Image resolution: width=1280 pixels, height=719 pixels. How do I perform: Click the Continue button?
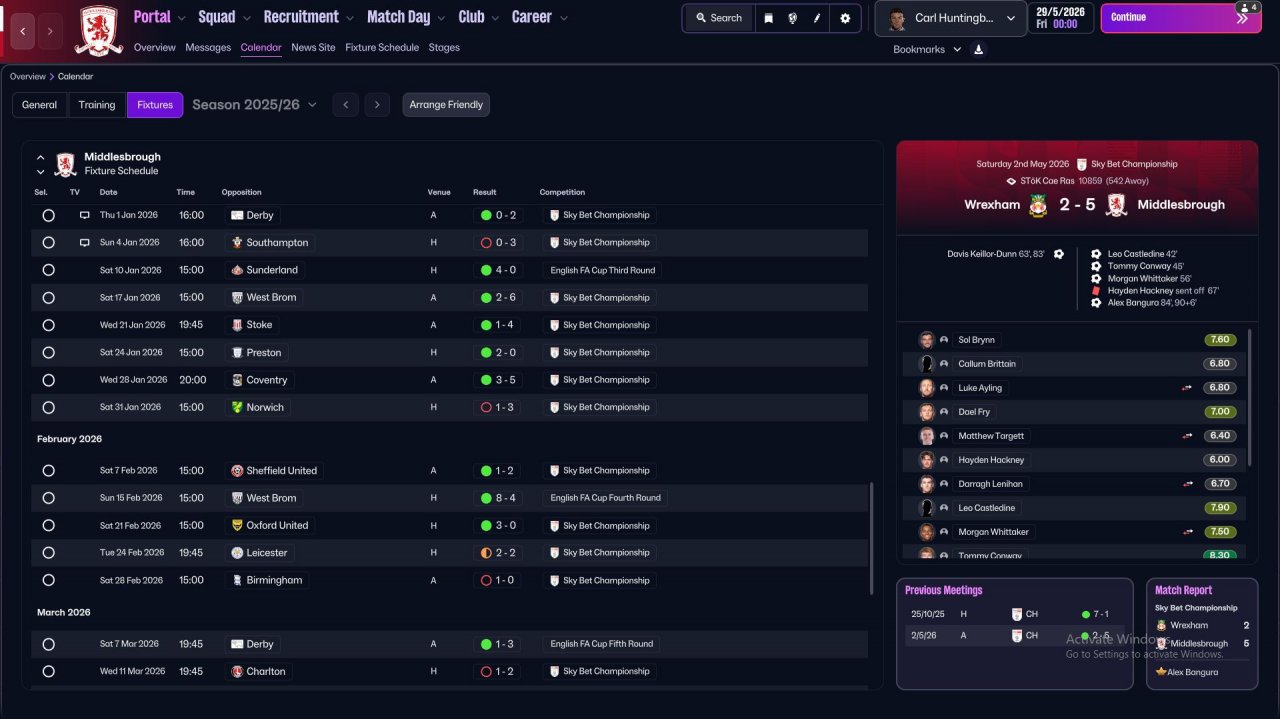[1181, 18]
